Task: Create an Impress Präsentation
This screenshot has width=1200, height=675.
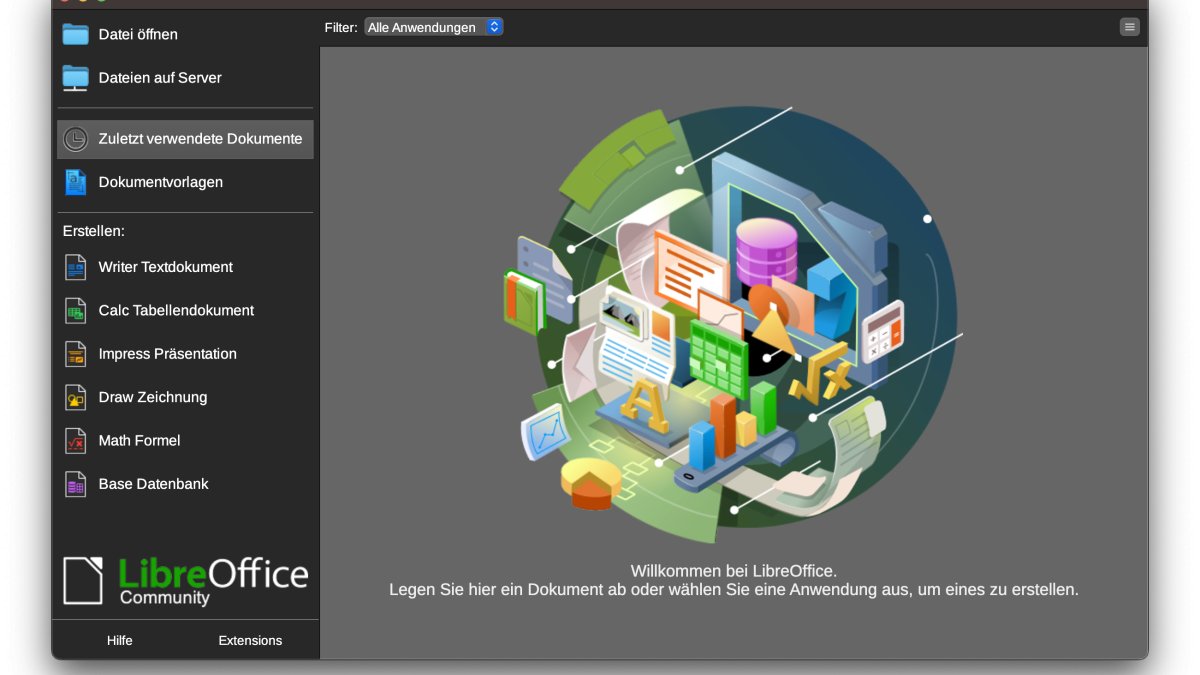Action: point(185,354)
